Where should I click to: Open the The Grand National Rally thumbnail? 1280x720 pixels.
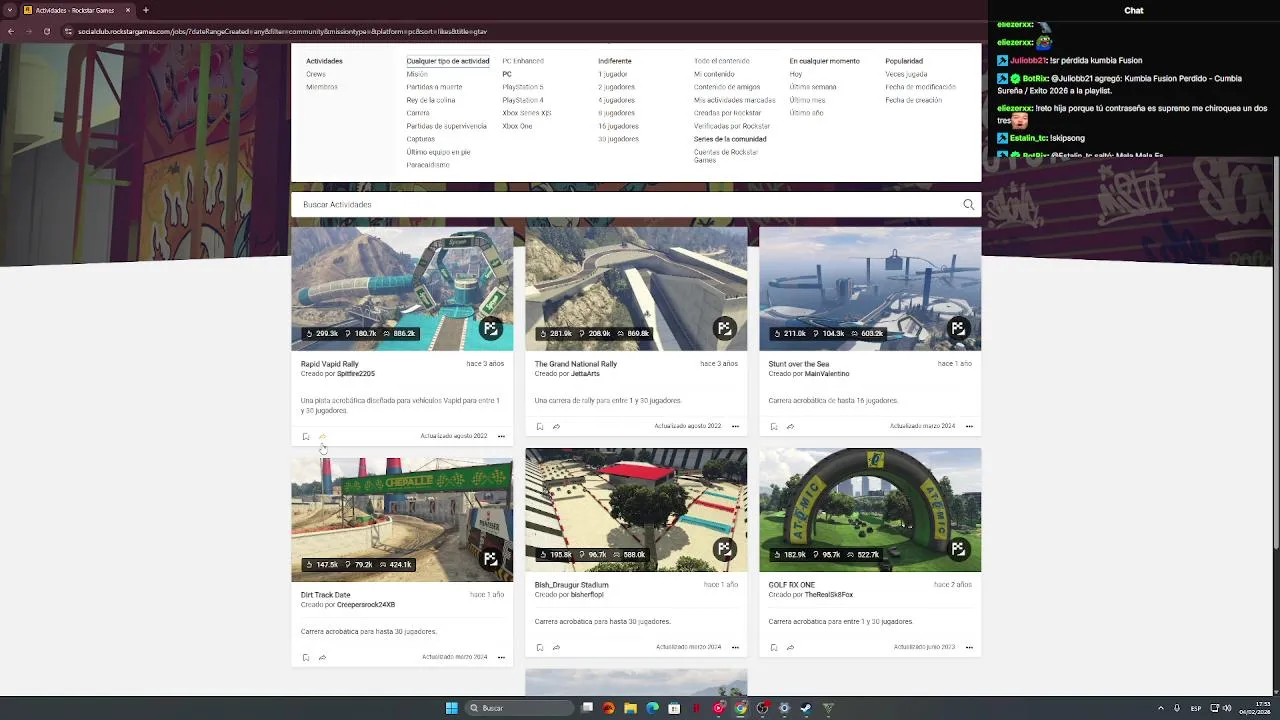click(636, 289)
